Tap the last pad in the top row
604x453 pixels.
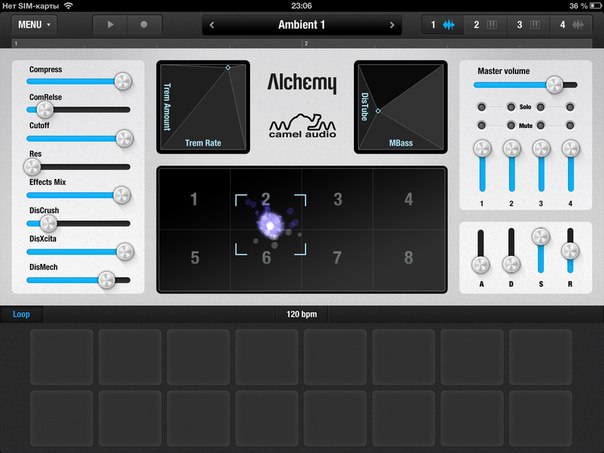point(540,357)
